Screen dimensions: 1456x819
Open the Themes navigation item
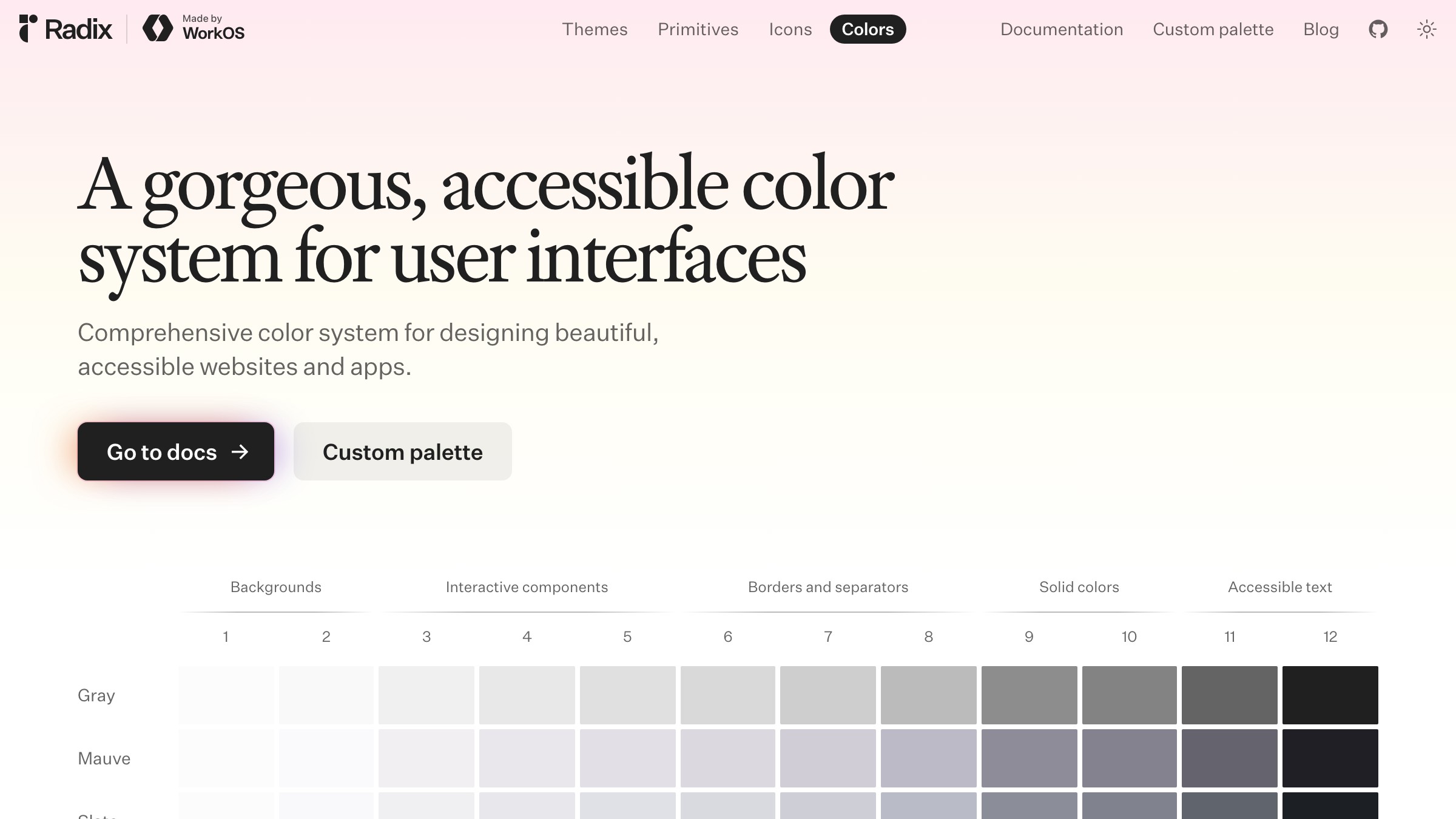tap(595, 29)
